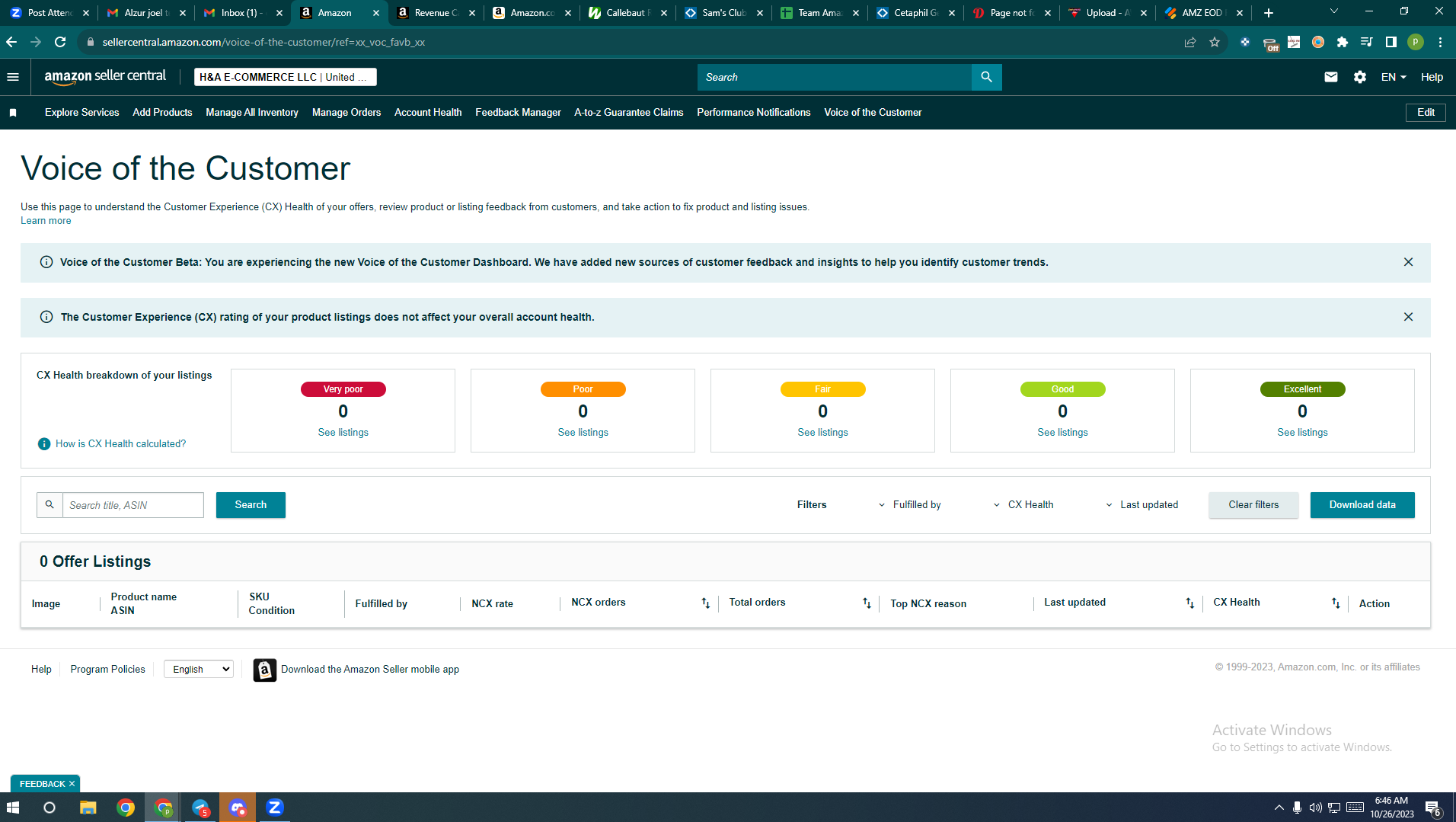This screenshot has height=822, width=1456.
Task: Click the Edit button in nav bar
Action: 1426,113
